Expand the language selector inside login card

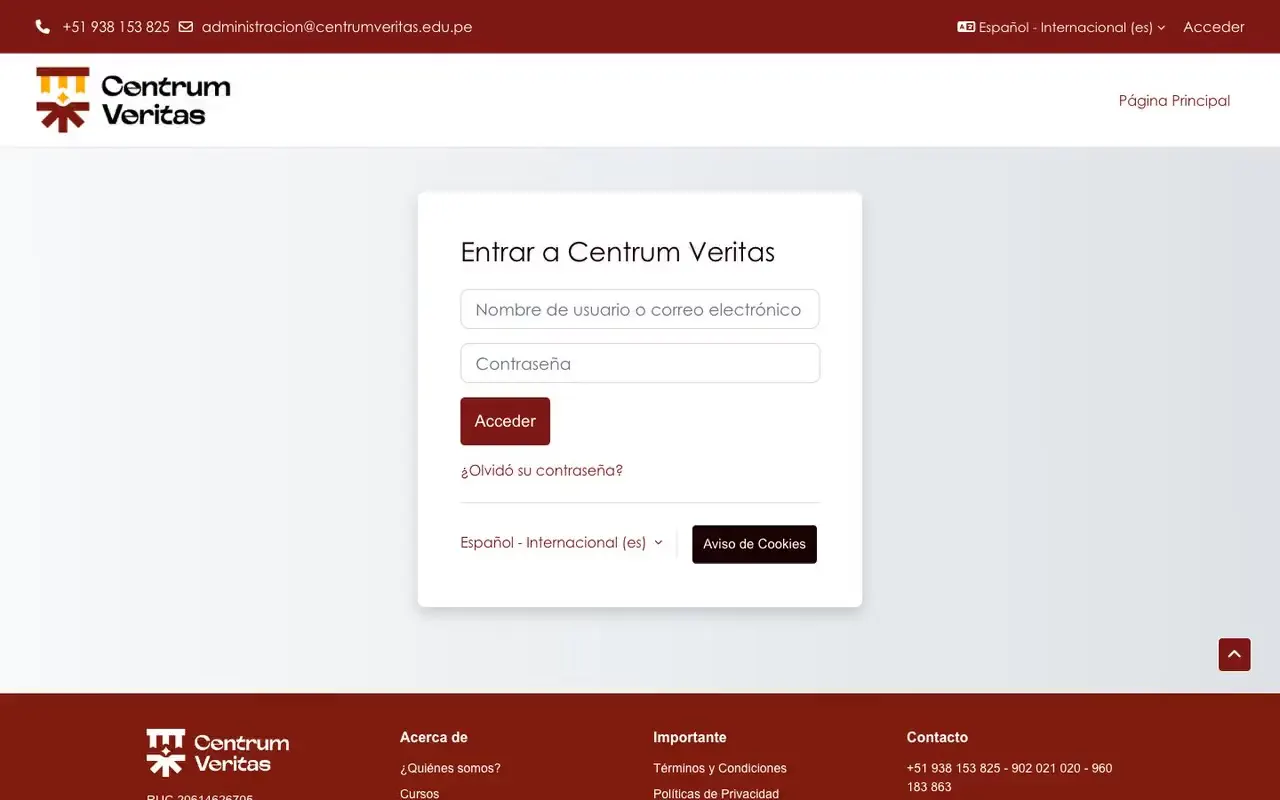[x=561, y=543]
